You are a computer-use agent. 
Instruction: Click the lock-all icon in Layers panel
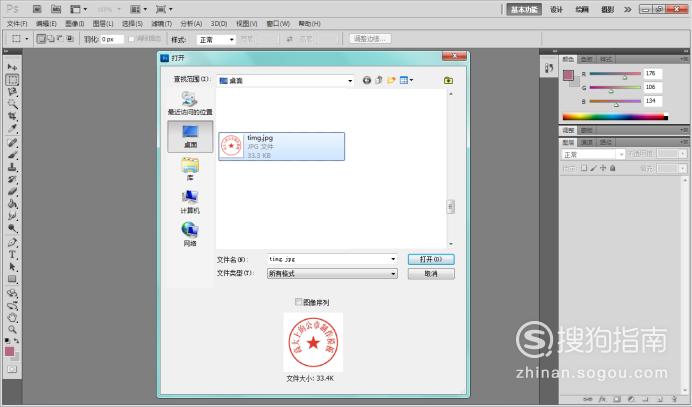(613, 168)
